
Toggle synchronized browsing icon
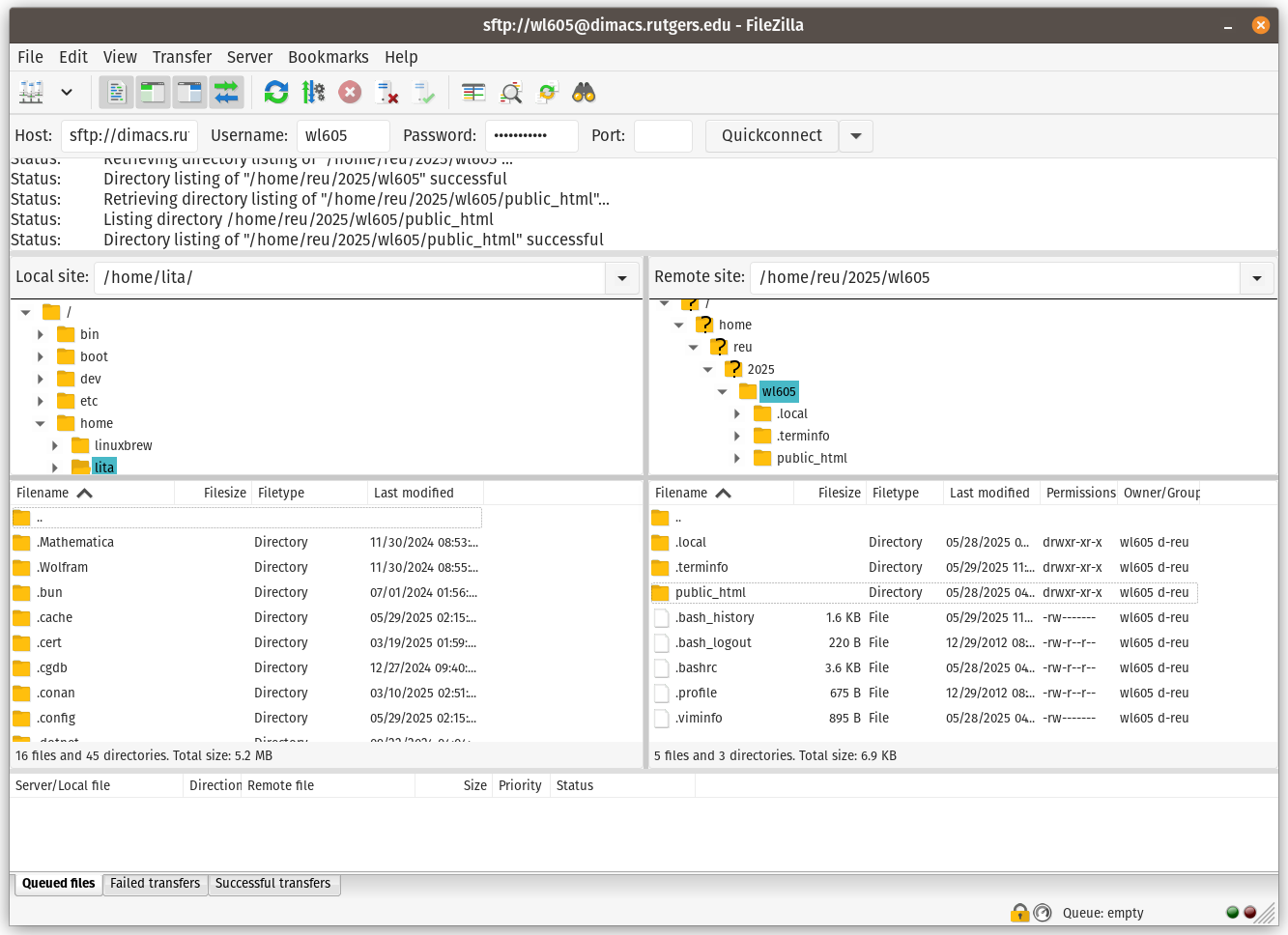click(x=547, y=93)
